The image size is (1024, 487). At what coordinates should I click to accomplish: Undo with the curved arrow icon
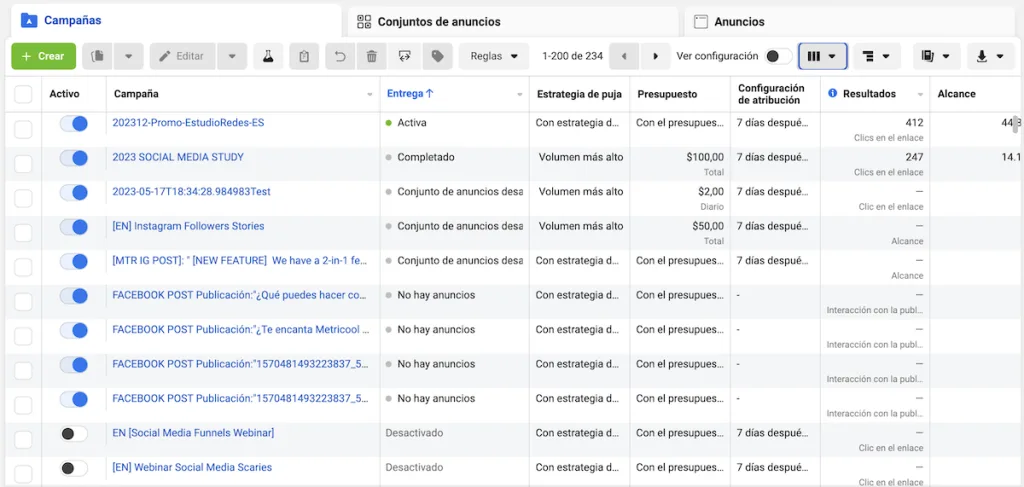[x=340, y=56]
